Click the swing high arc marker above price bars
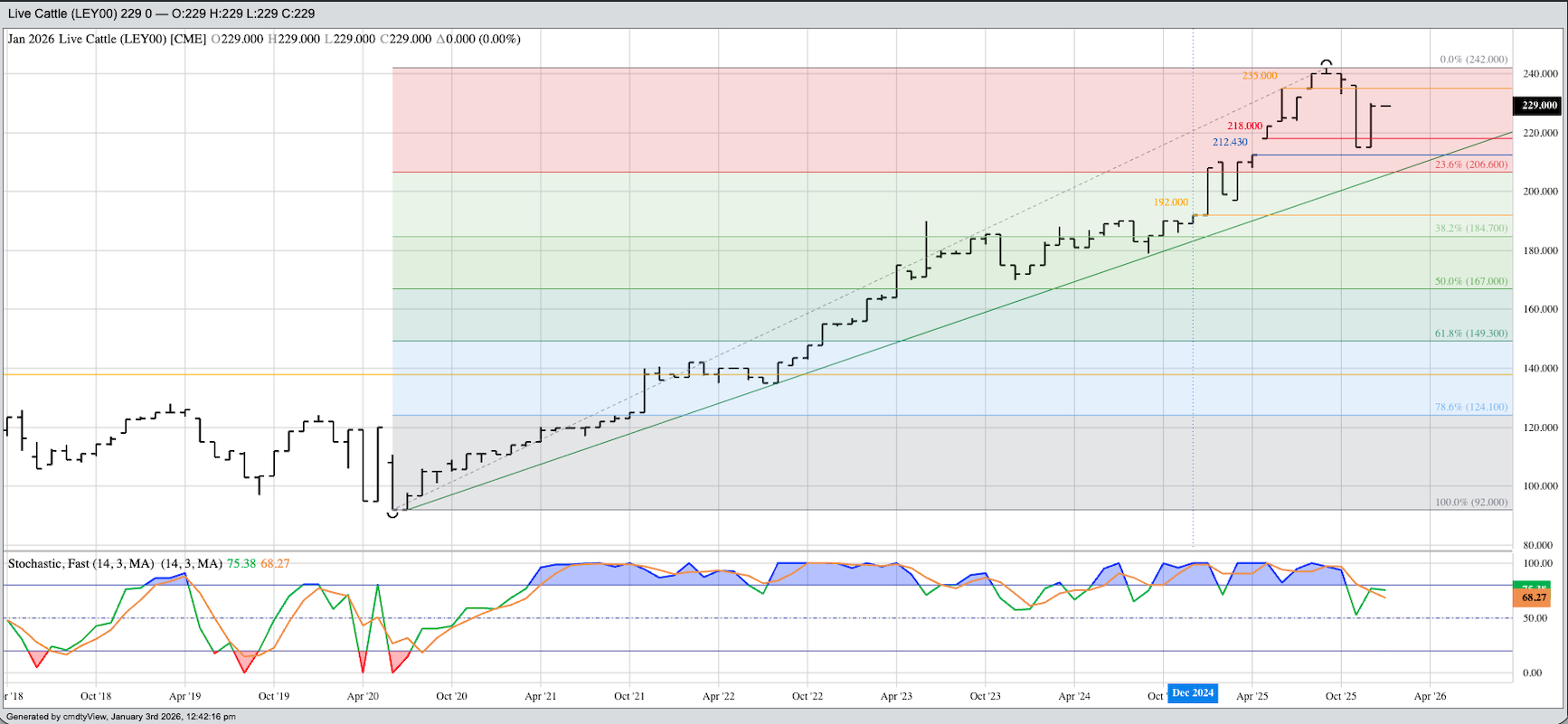1568x724 pixels. pyautogui.click(x=1326, y=62)
